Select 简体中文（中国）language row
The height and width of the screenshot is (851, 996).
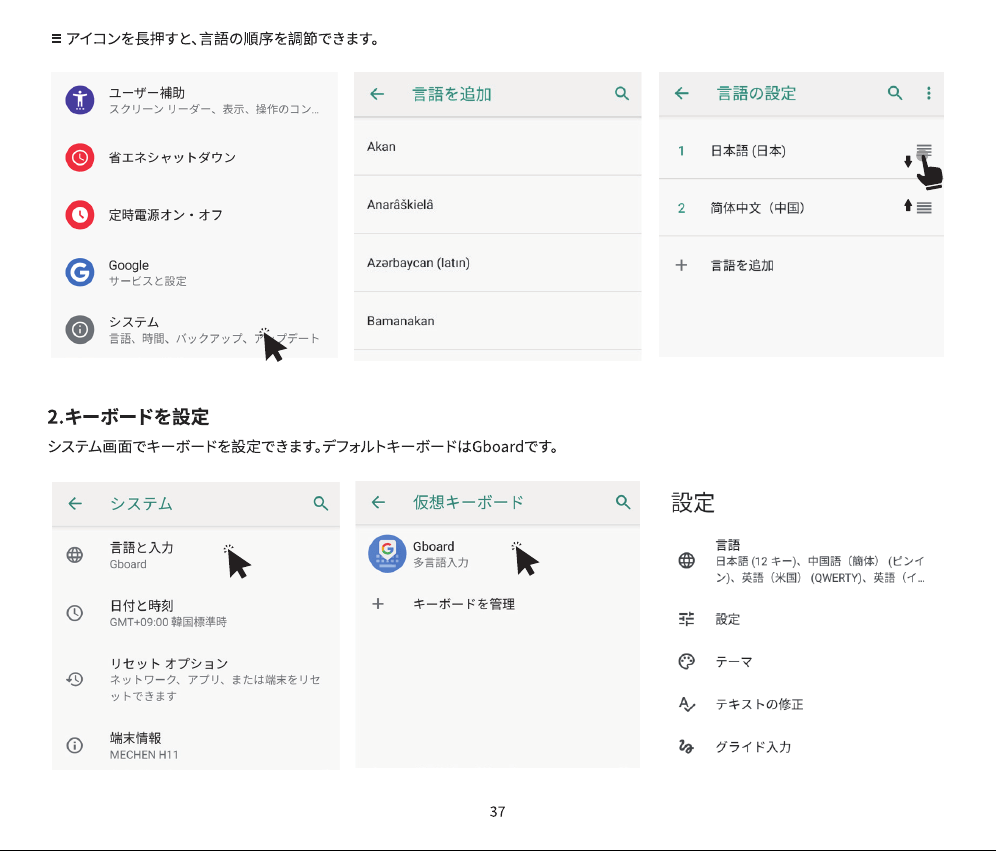(801, 208)
